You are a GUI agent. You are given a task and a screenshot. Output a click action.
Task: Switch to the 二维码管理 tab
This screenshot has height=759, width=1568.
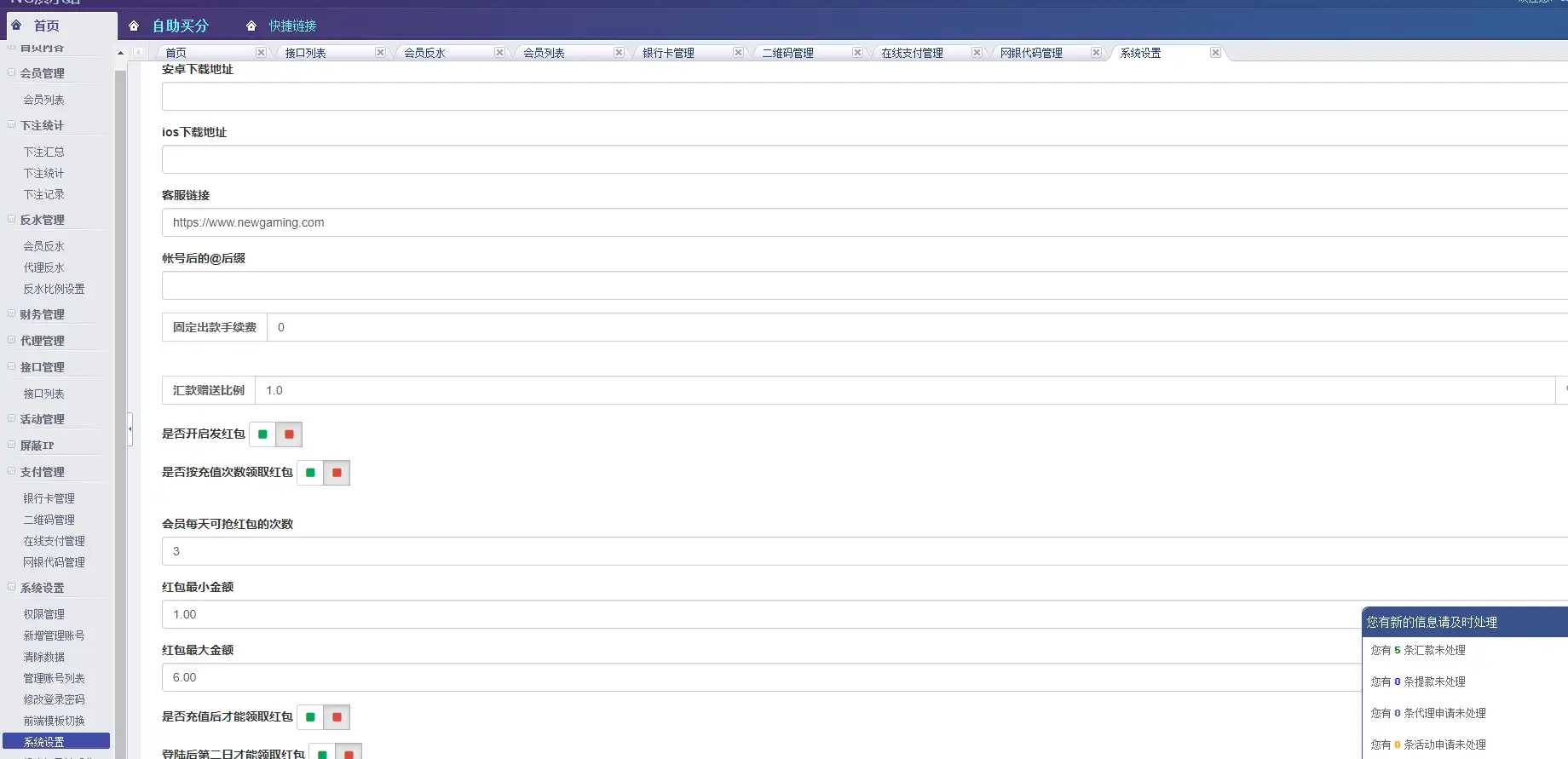pos(788,53)
